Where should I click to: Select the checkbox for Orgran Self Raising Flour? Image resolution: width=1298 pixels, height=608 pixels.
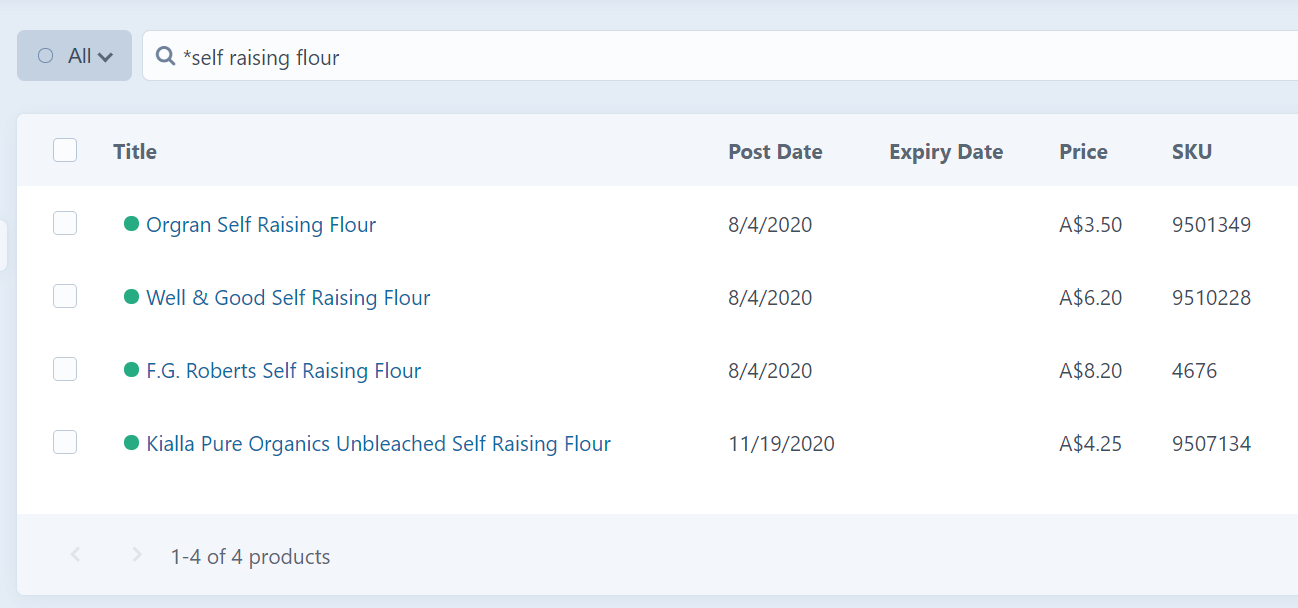(x=64, y=223)
